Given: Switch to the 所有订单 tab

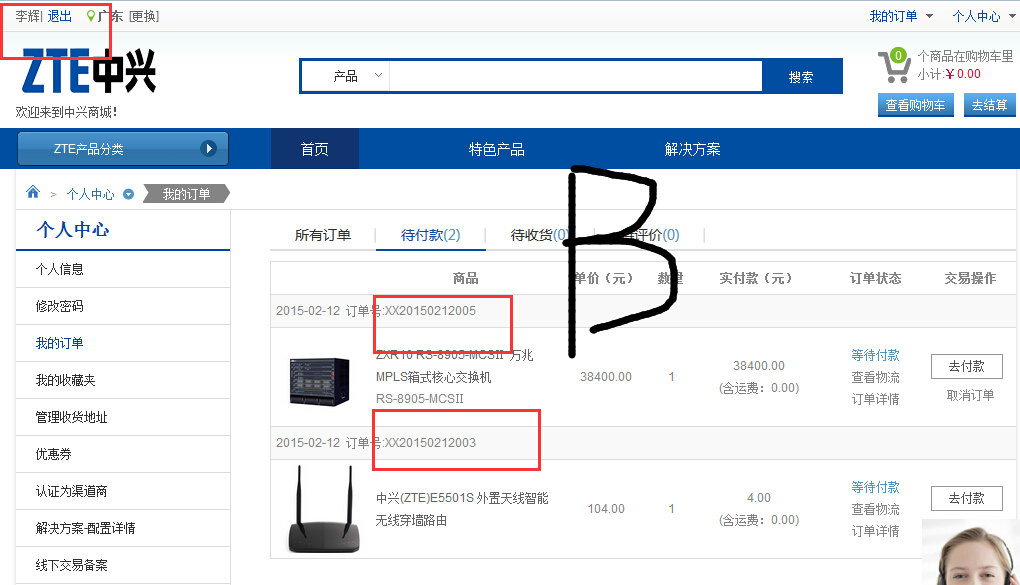Looking at the screenshot, I should tap(323, 235).
